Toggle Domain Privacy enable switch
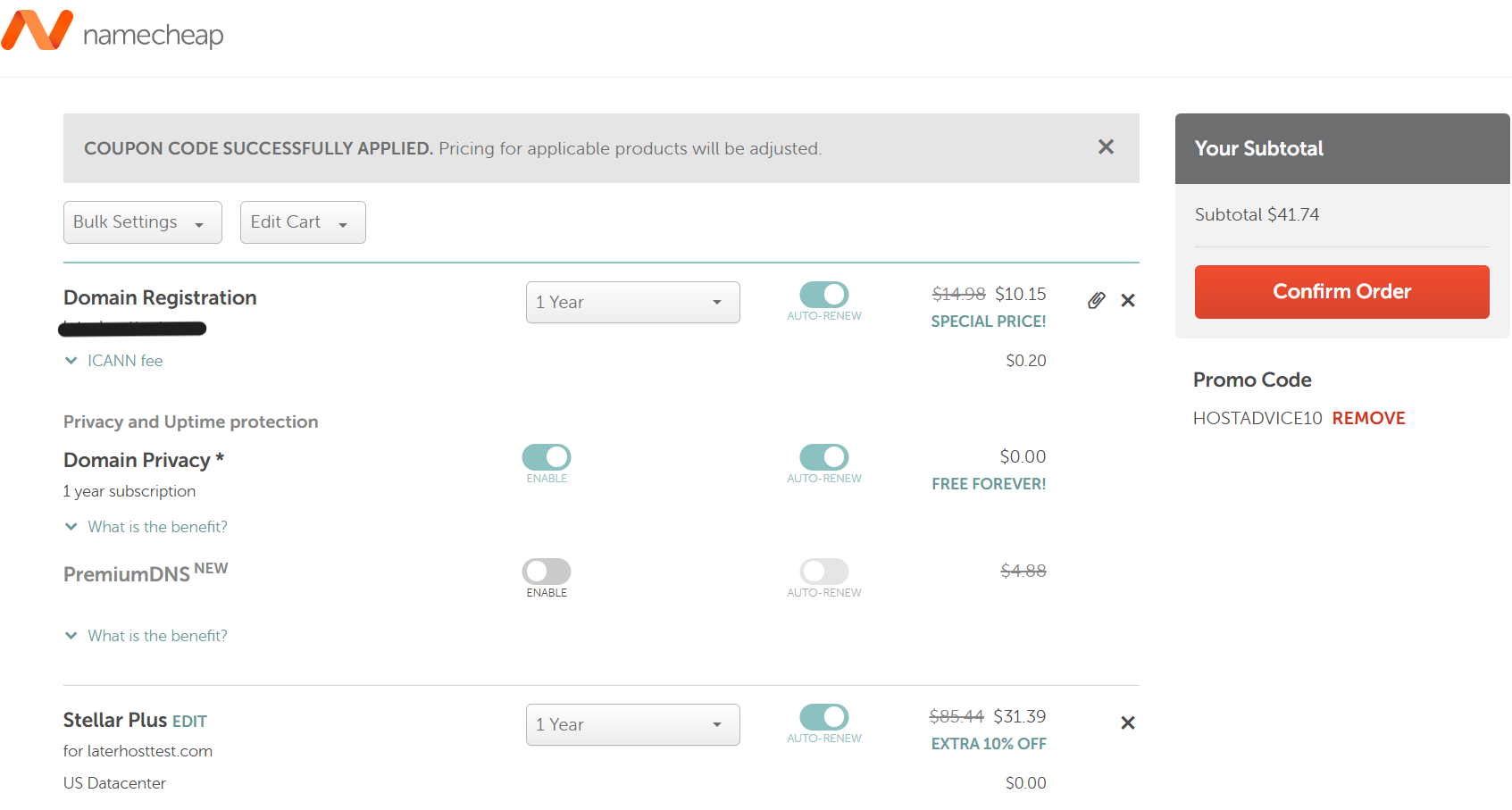This screenshot has height=810, width=1512. [547, 456]
